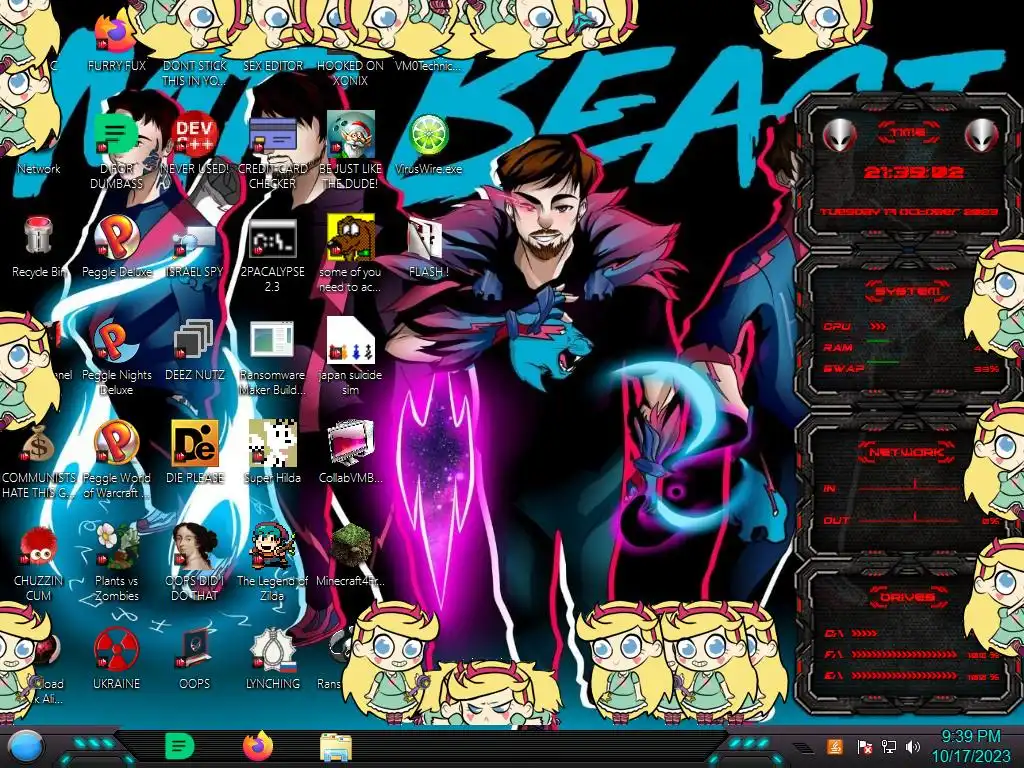Click the SWAP usage bar in the gadget

[882, 361]
